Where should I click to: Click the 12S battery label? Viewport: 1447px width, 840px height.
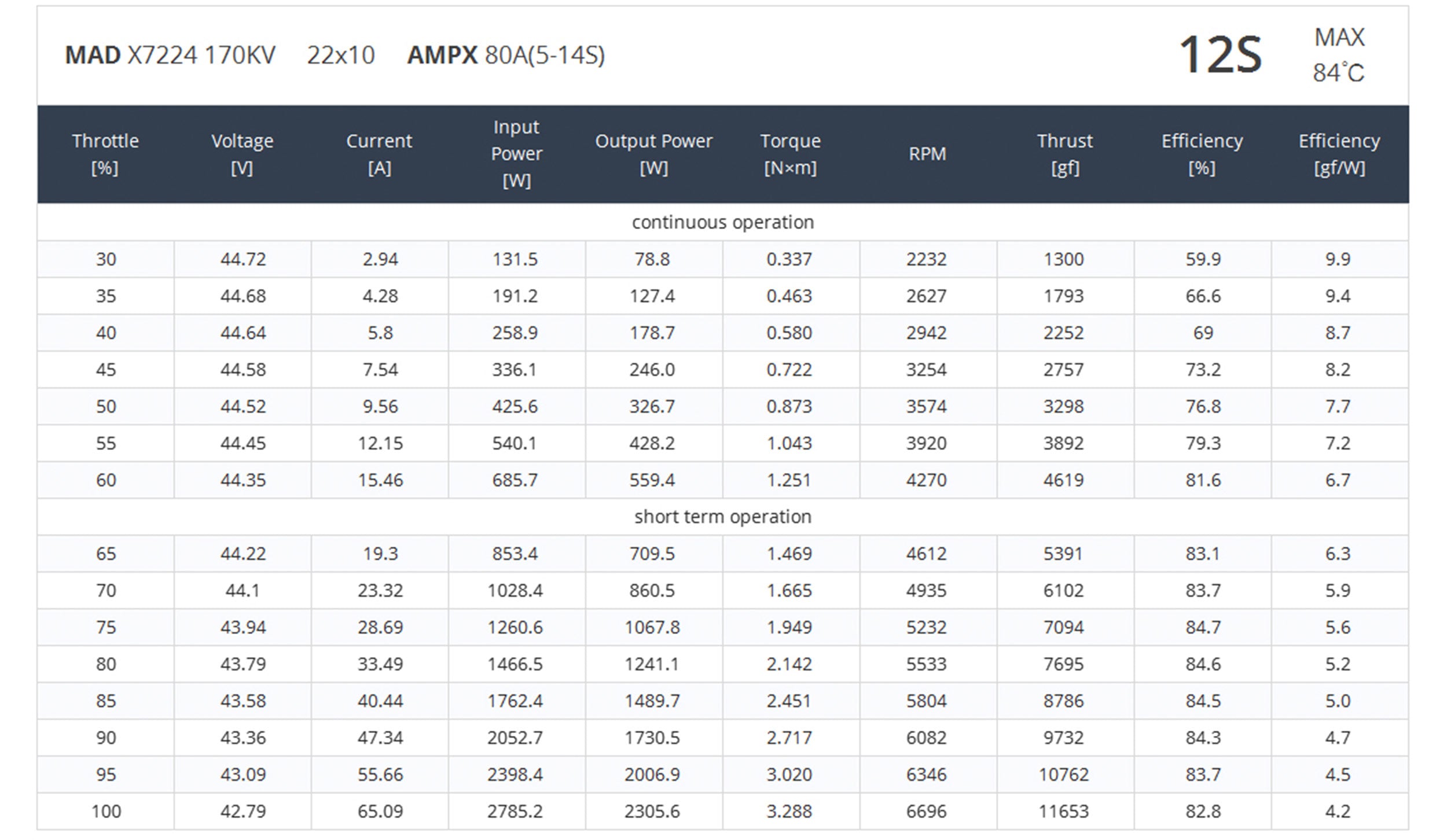point(1220,56)
